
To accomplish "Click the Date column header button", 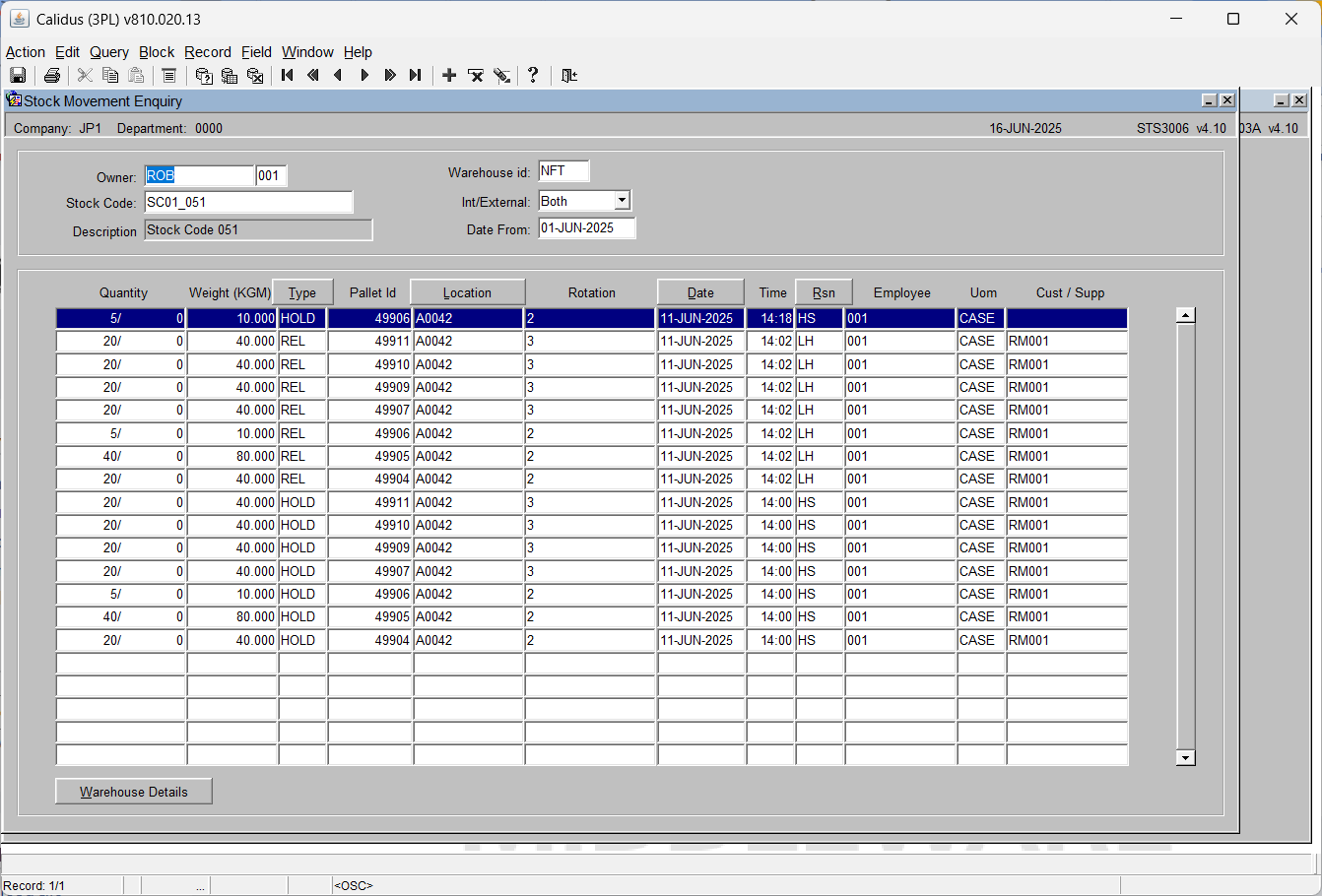I will 700,292.
